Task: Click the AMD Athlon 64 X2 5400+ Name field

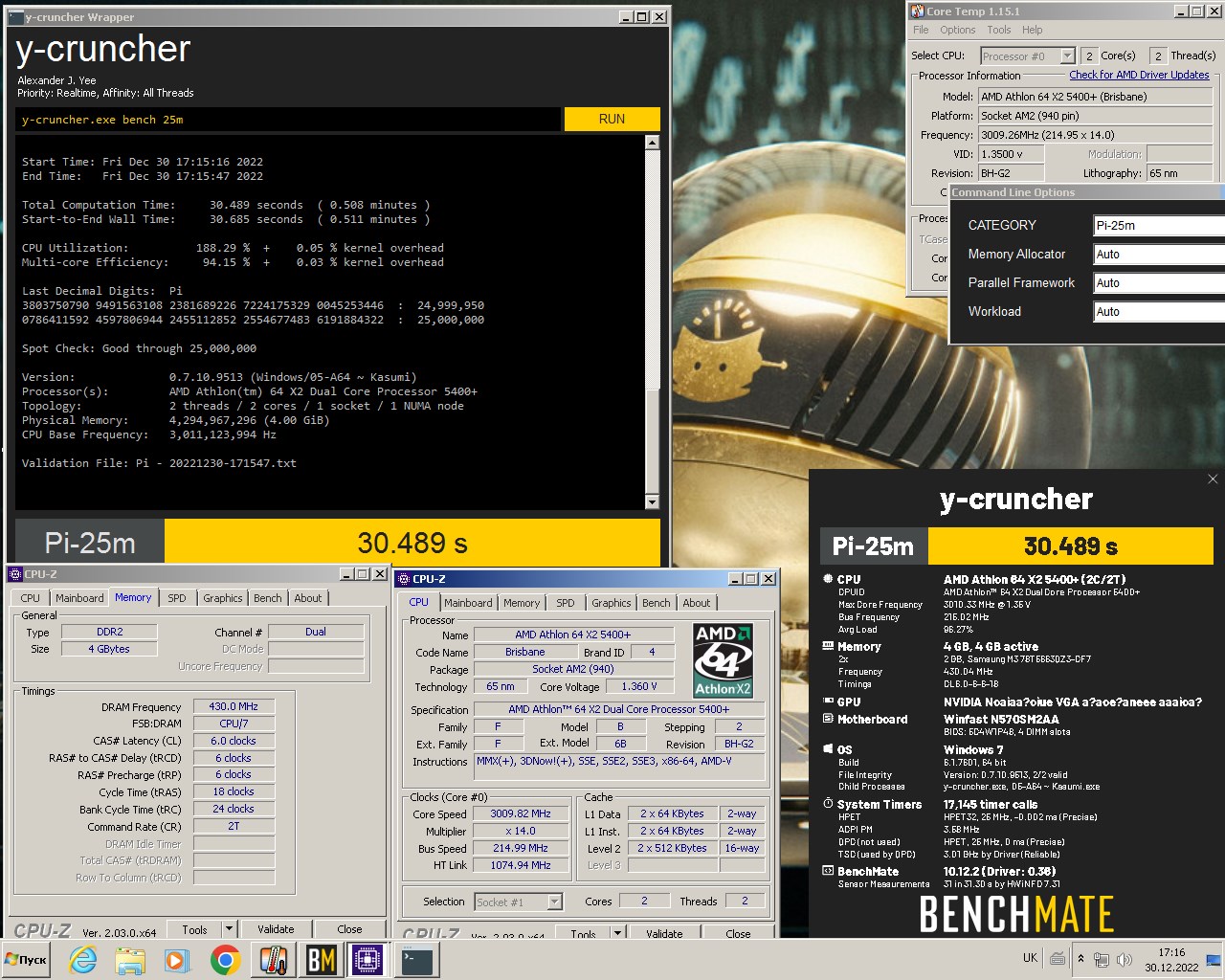Action: (573, 635)
